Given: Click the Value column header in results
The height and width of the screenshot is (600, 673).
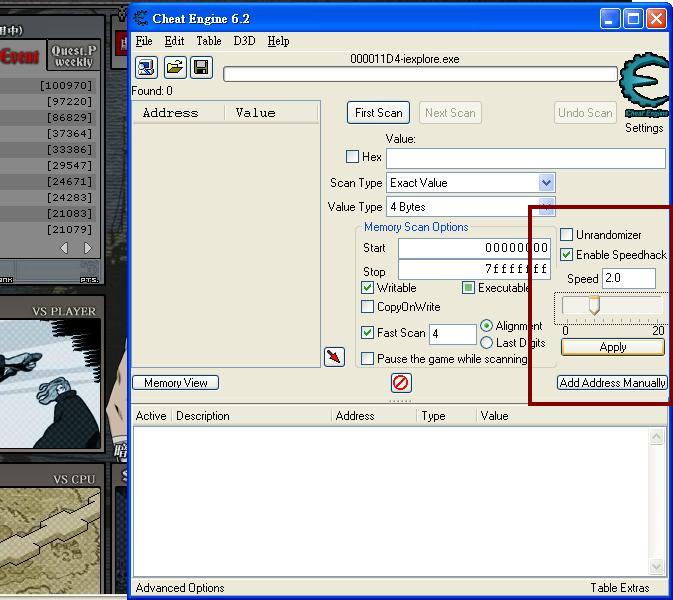Looking at the screenshot, I should click(271, 113).
